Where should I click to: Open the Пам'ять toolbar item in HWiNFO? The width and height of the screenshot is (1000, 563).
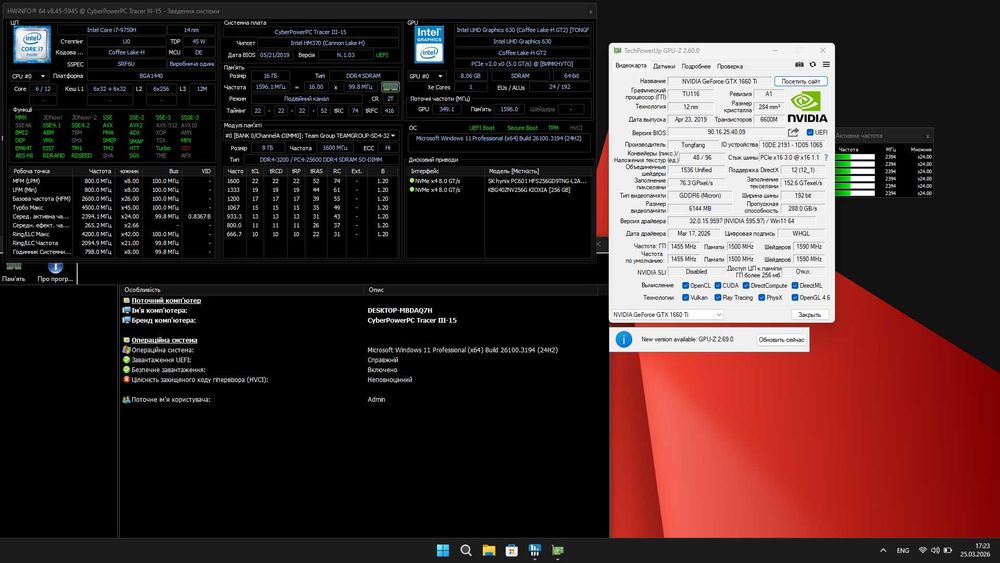[x=13, y=272]
